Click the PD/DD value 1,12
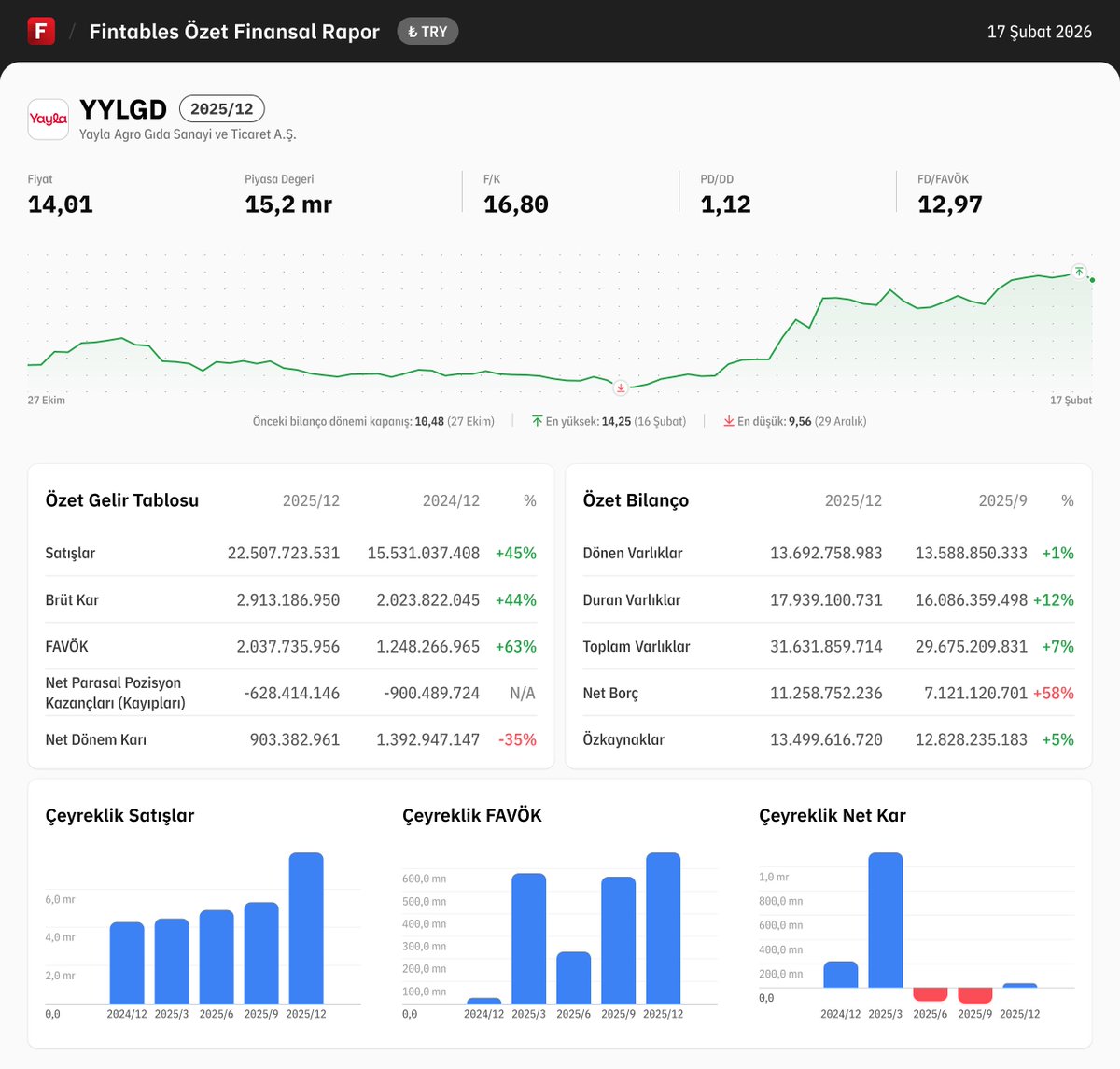This screenshot has width=1120, height=1069. point(726,204)
